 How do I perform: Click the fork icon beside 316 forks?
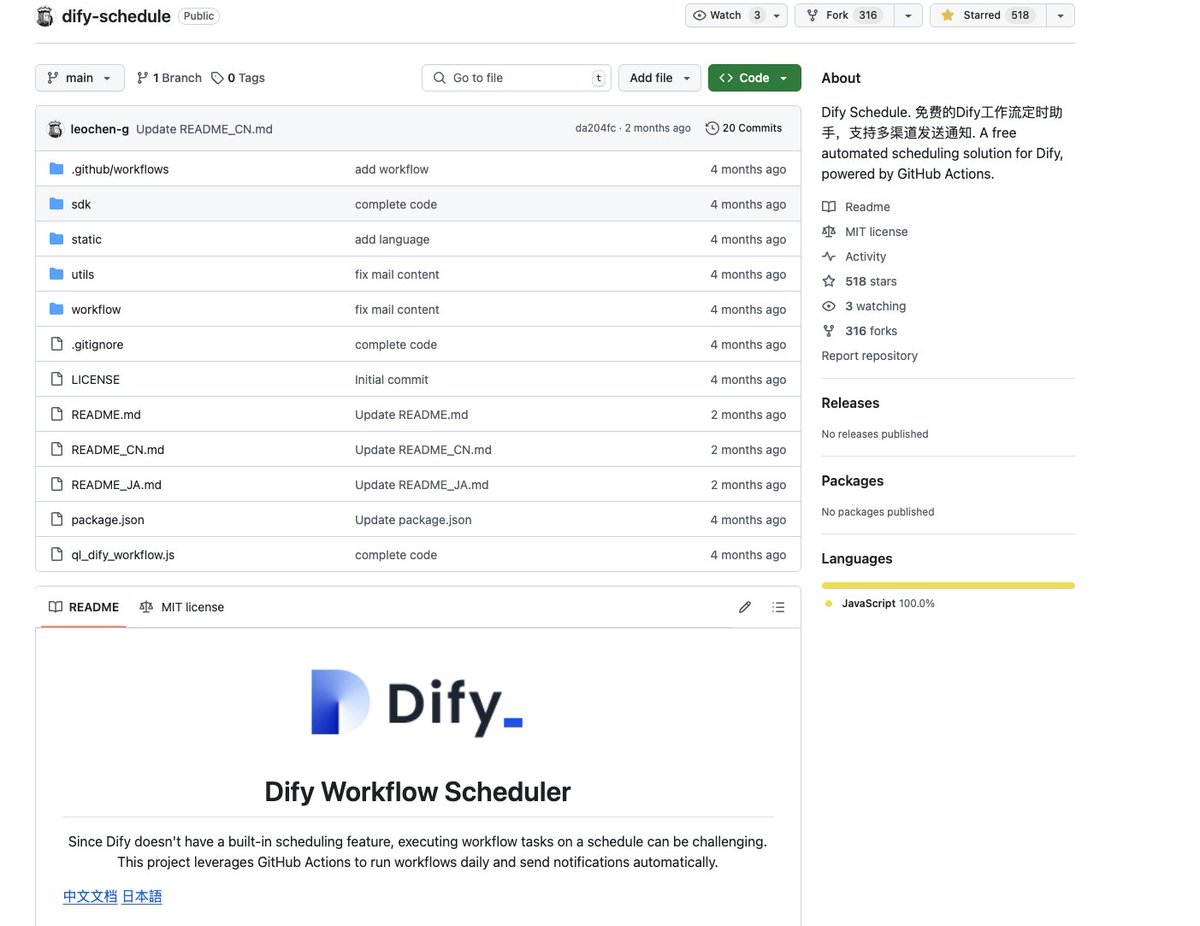tap(829, 331)
